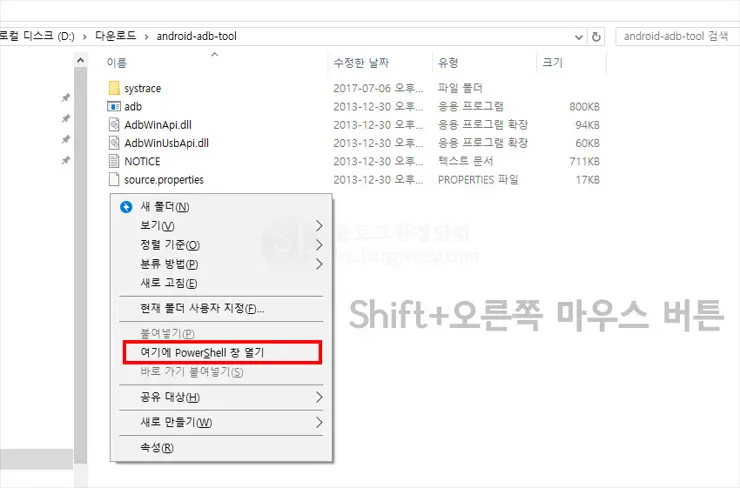This screenshot has width=740, height=488.
Task: Click the navigation pane vertical scrollbar
Action: pos(80,264)
